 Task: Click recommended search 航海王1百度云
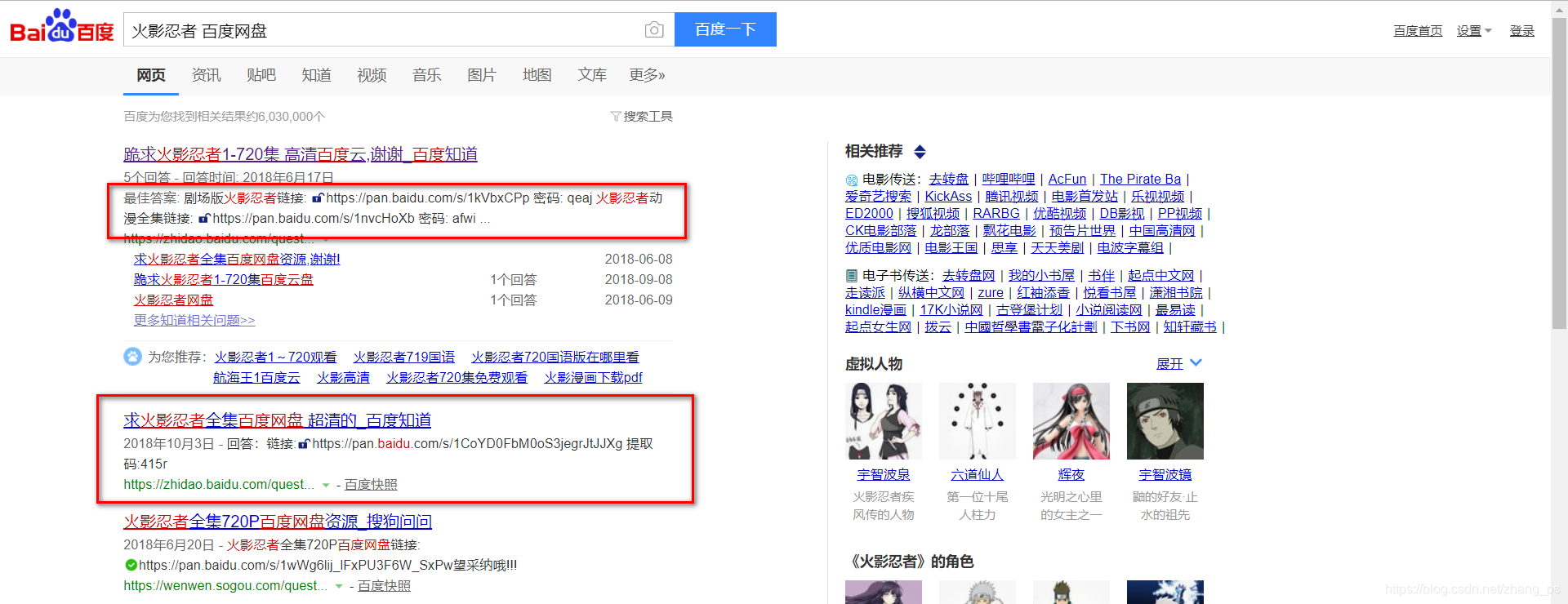tap(256, 377)
